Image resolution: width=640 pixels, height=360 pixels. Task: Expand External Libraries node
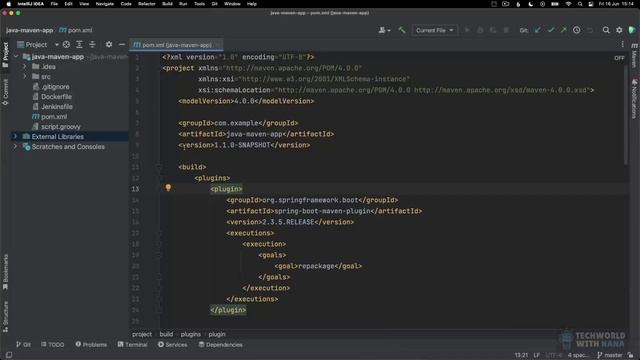point(16,136)
